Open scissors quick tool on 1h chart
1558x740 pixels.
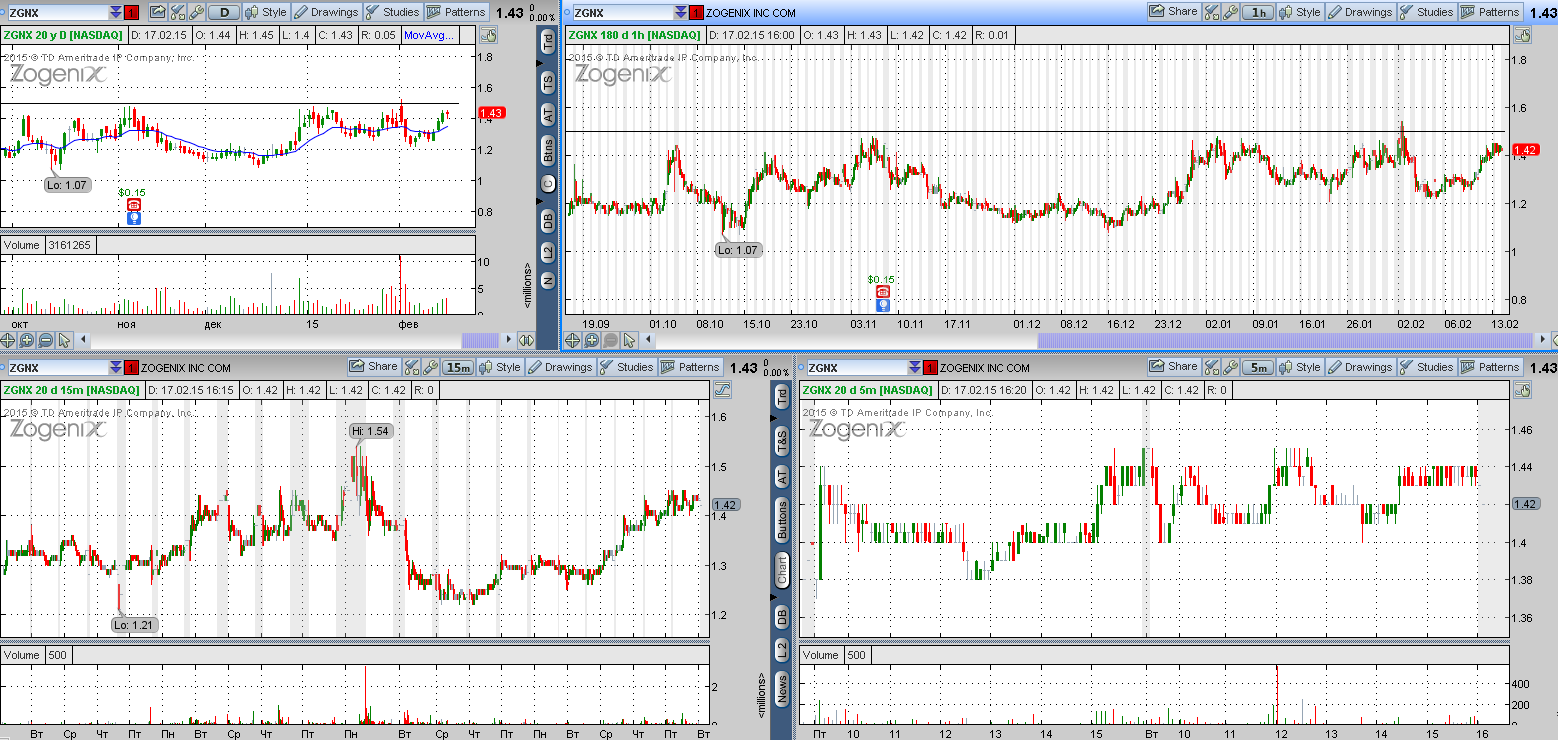point(1211,12)
